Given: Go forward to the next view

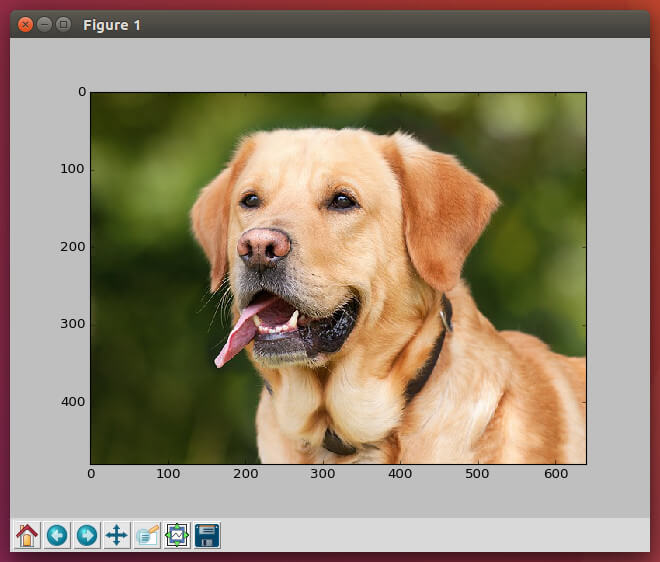Looking at the screenshot, I should [87, 535].
